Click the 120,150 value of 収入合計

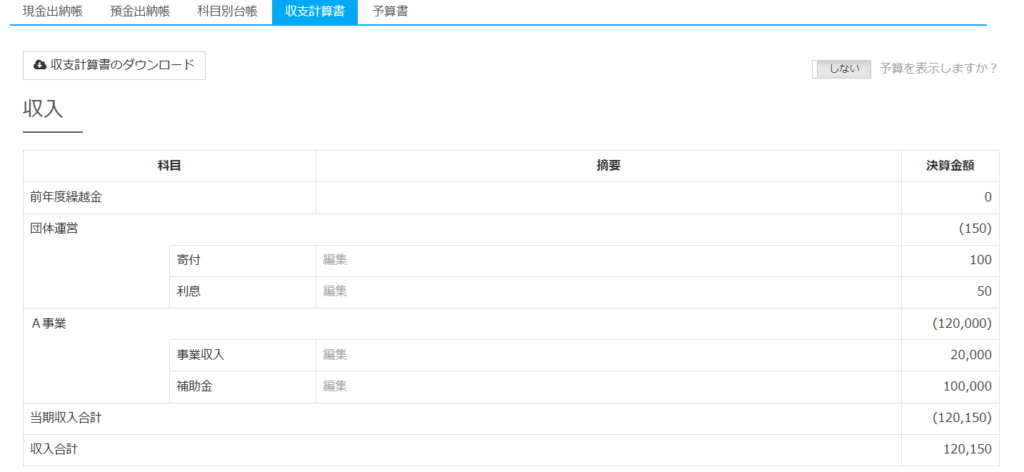point(968,449)
